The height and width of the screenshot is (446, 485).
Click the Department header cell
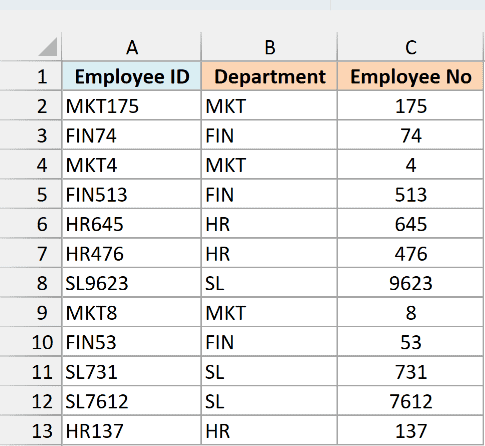pos(269,76)
